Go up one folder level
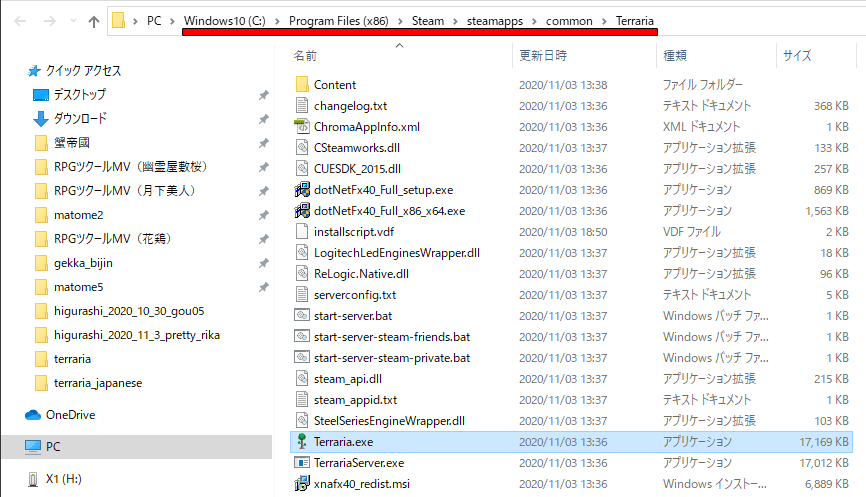Image resolution: width=866 pixels, height=497 pixels. tap(94, 22)
